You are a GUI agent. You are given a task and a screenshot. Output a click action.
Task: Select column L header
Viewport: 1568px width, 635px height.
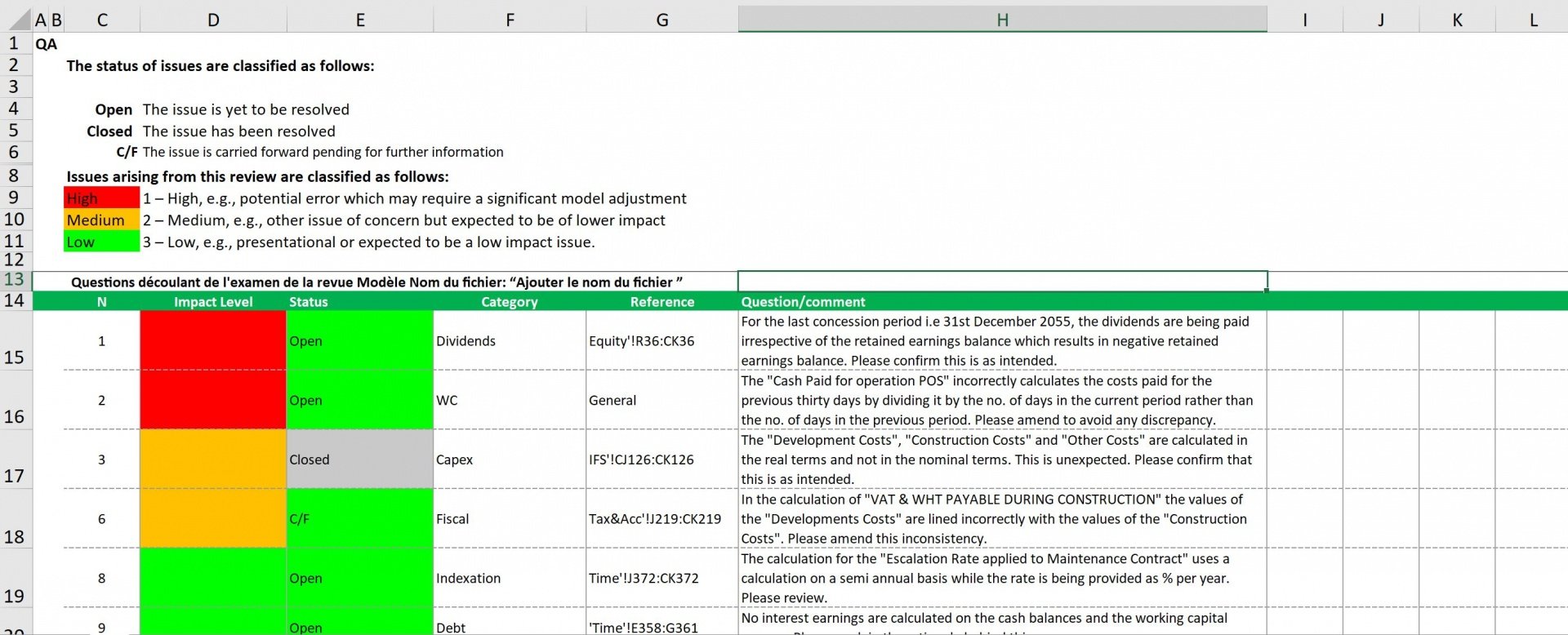click(x=1532, y=20)
